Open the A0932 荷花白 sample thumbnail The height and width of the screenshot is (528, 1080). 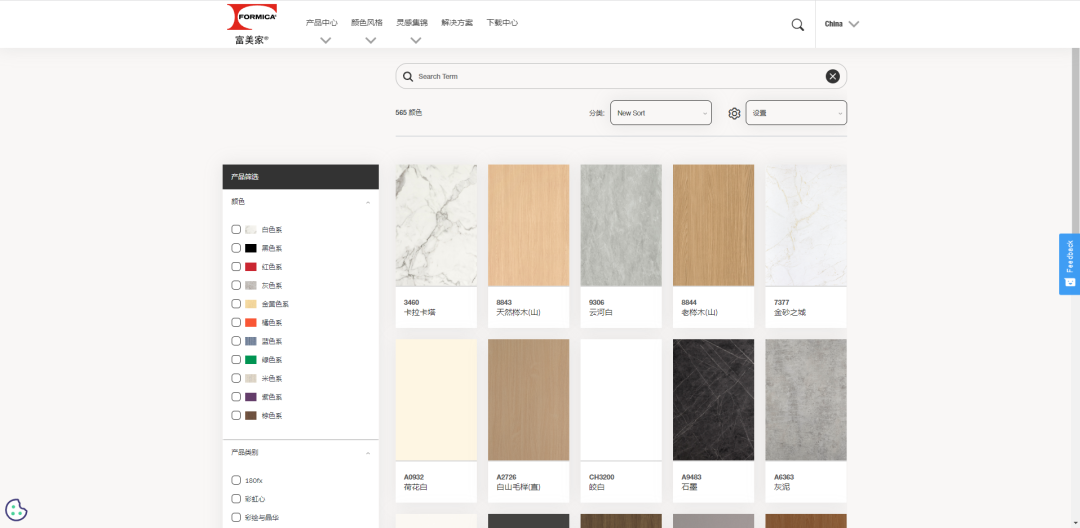(x=436, y=399)
